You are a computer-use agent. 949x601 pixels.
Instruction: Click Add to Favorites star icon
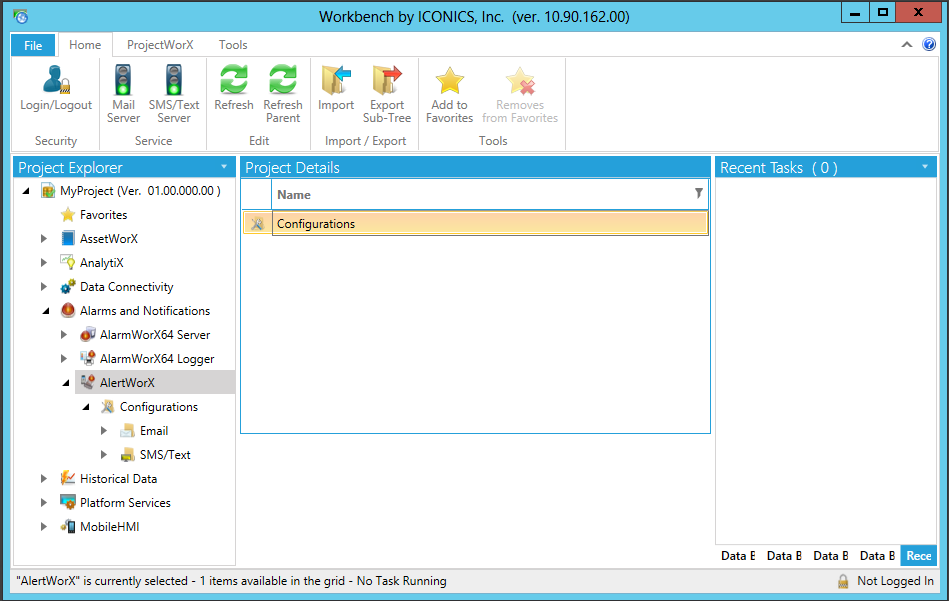click(450, 82)
